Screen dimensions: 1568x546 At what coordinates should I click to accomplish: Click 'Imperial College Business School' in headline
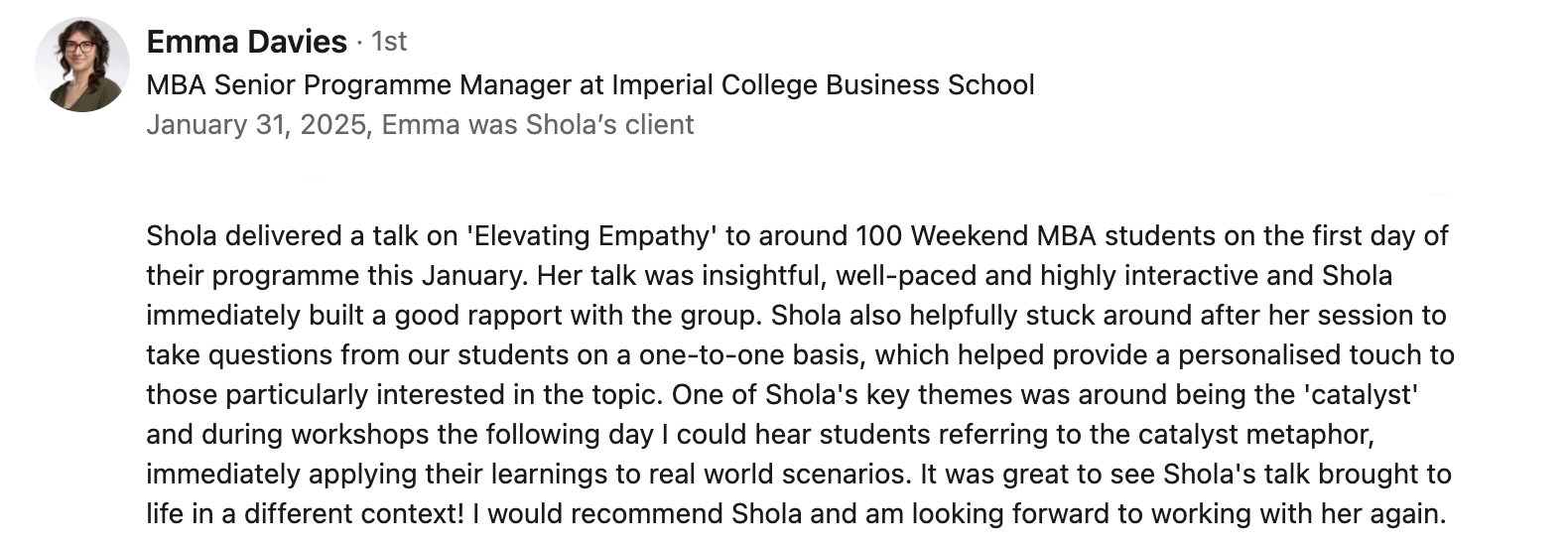point(823,85)
